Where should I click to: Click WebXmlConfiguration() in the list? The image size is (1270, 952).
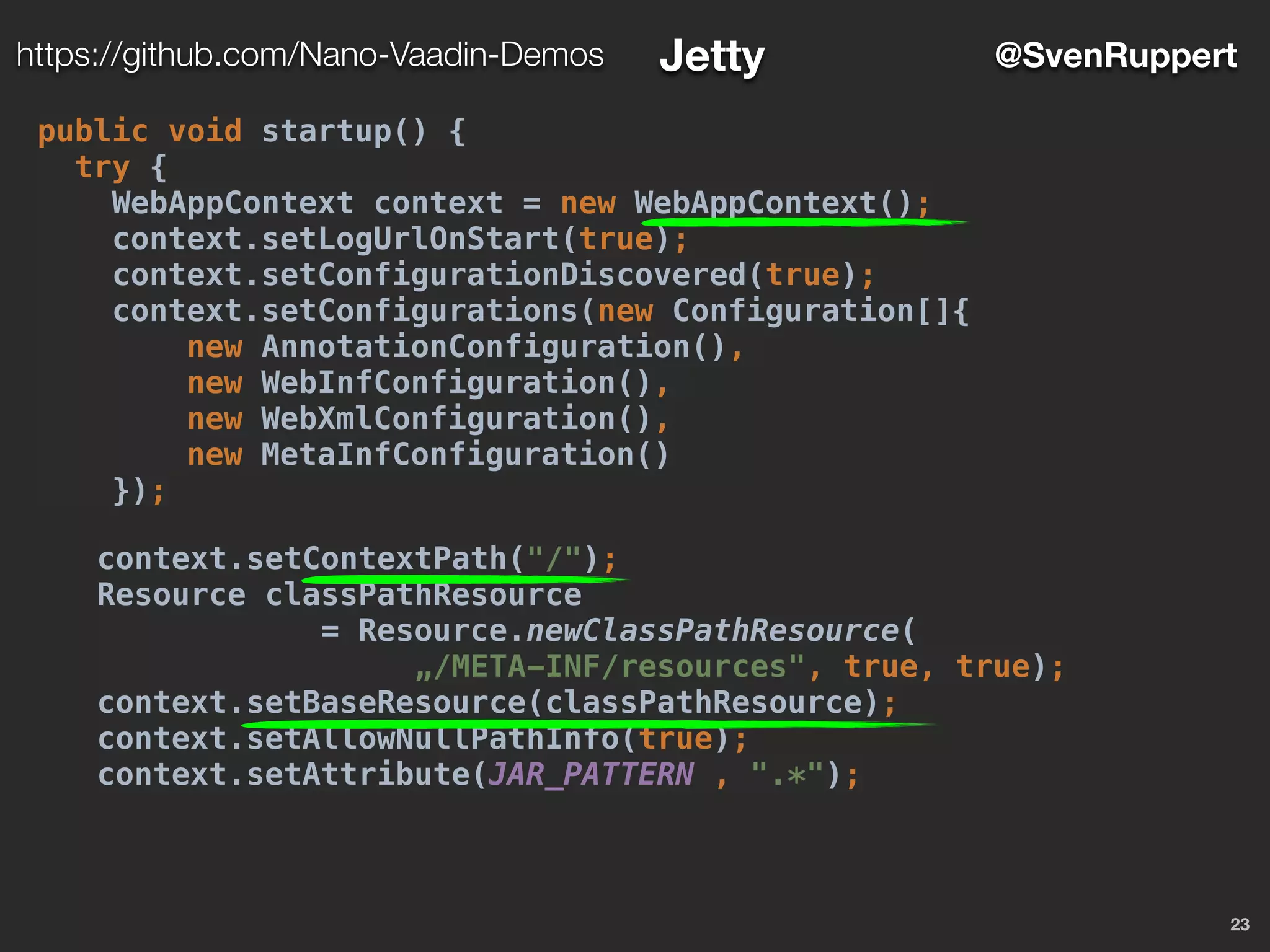click(456, 419)
